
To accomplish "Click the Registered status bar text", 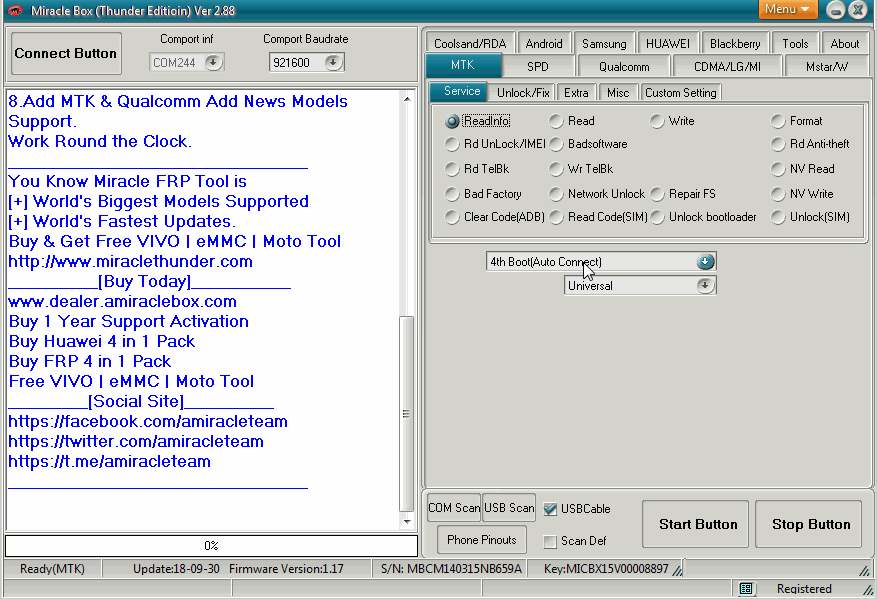I will (x=804, y=588).
